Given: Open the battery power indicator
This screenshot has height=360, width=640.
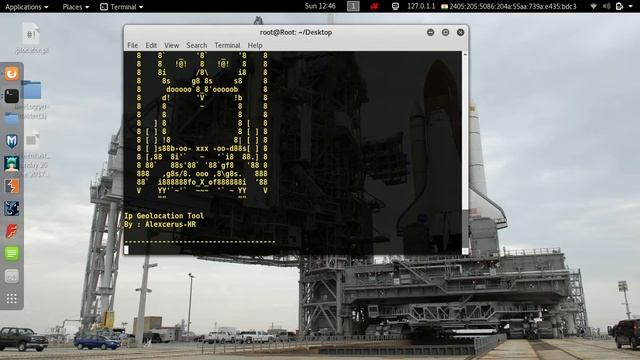Looking at the screenshot, I should coord(619,7).
